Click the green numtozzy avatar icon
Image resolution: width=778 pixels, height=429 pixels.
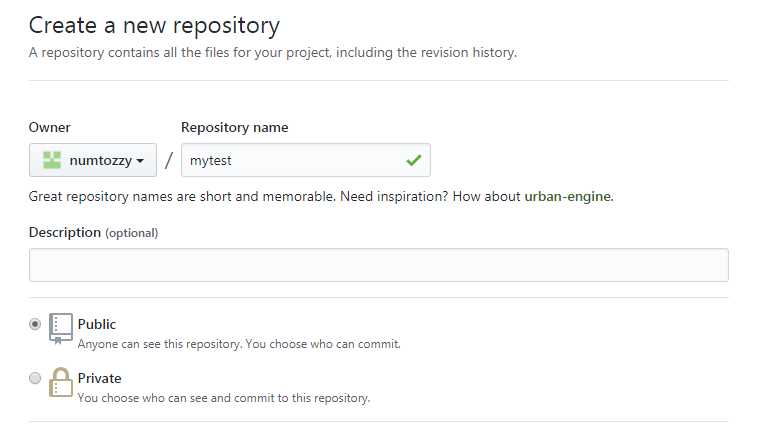tap(52, 160)
